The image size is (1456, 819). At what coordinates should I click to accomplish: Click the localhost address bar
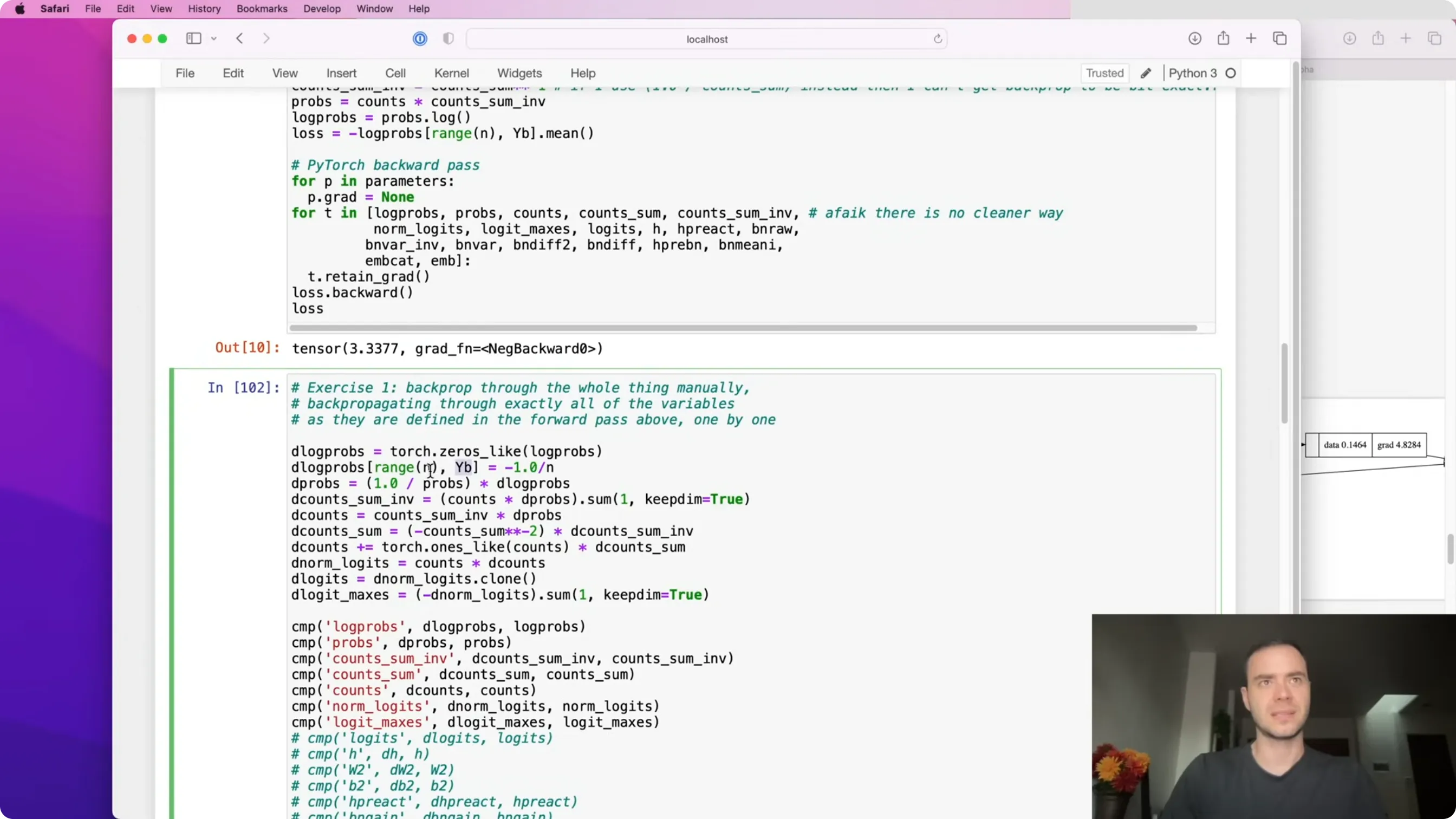(706, 39)
